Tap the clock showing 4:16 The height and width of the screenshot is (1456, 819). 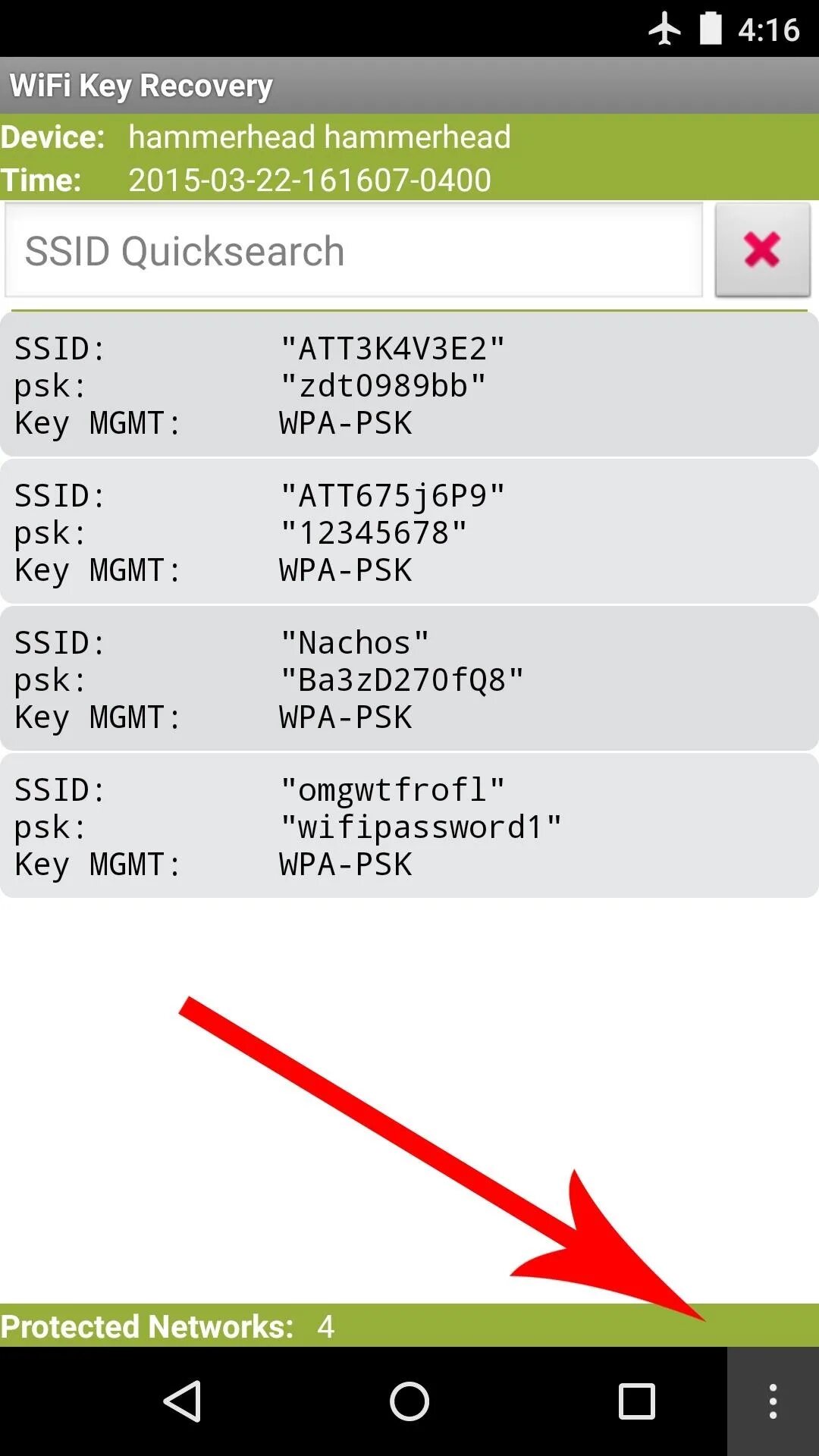click(x=769, y=30)
